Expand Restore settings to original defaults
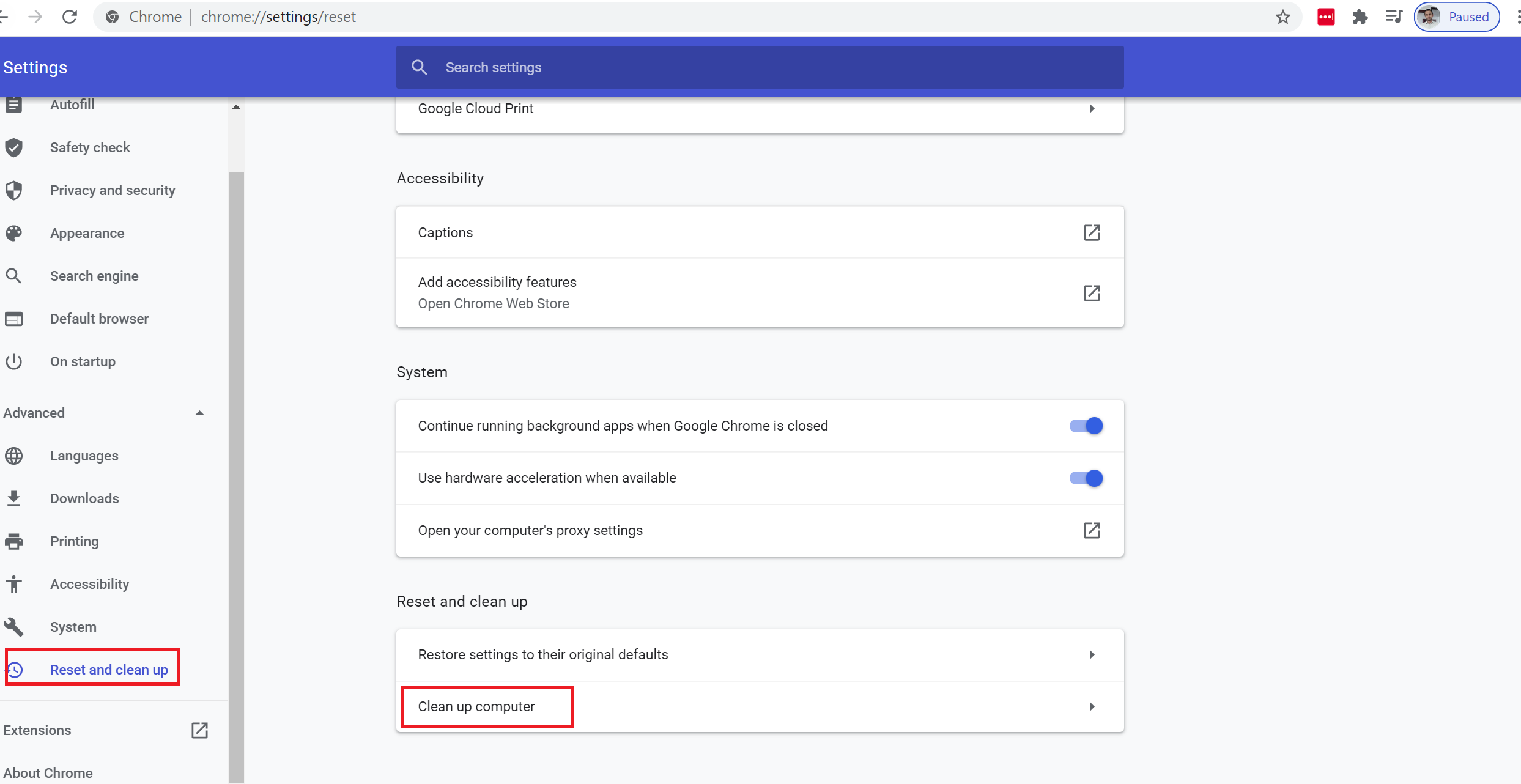The width and height of the screenshot is (1521, 784). tap(1092, 655)
